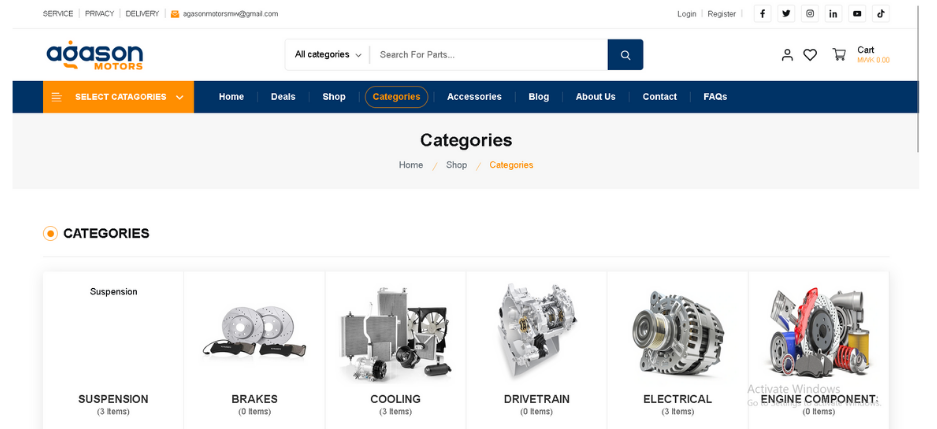Viewport: 937px width, 429px height.
Task: Open the TikTok social icon
Action: [881, 14]
